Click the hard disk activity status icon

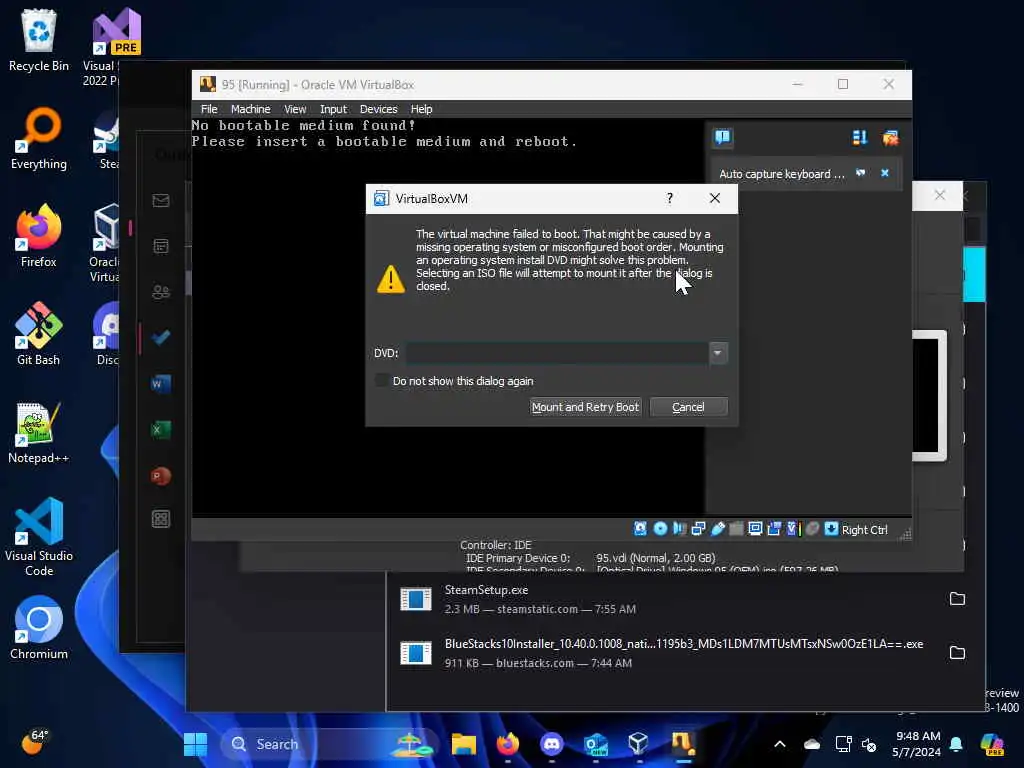[640, 529]
